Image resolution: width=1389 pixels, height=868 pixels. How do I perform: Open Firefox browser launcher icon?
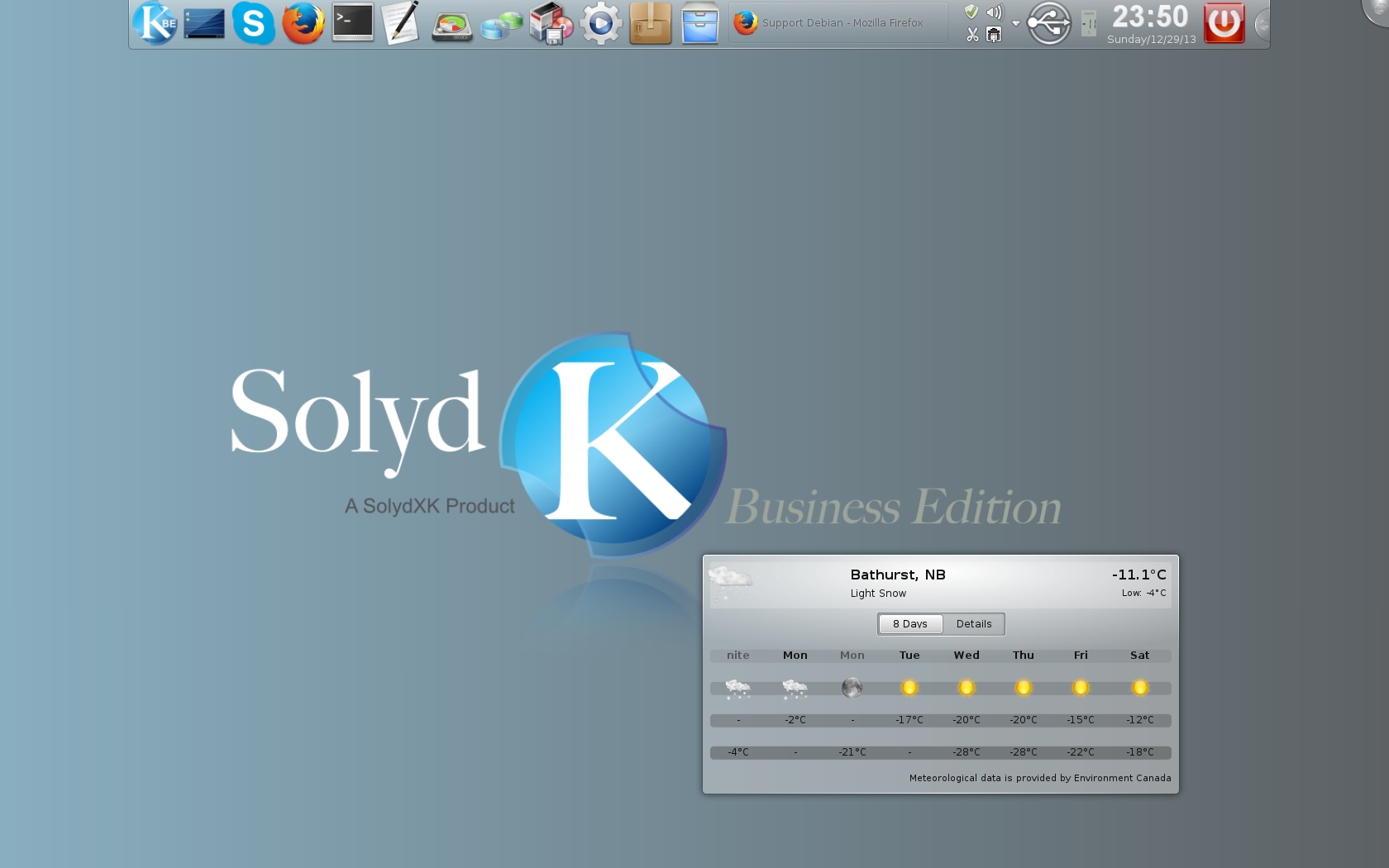tap(303, 23)
